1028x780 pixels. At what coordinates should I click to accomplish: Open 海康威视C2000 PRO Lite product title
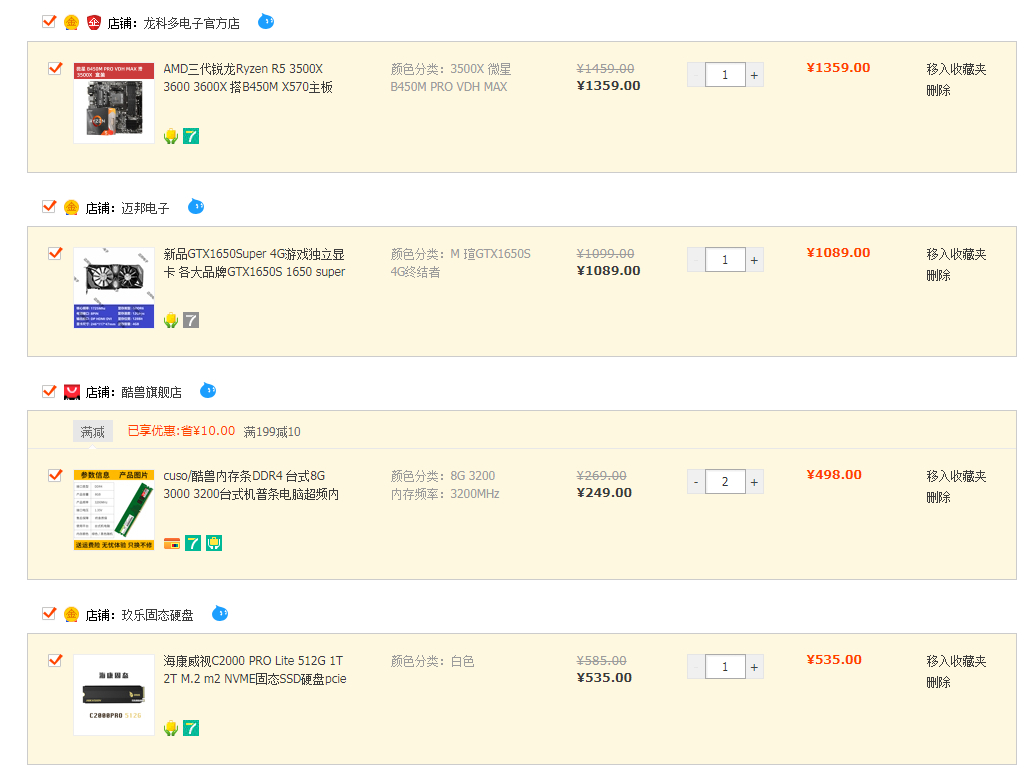[255, 670]
